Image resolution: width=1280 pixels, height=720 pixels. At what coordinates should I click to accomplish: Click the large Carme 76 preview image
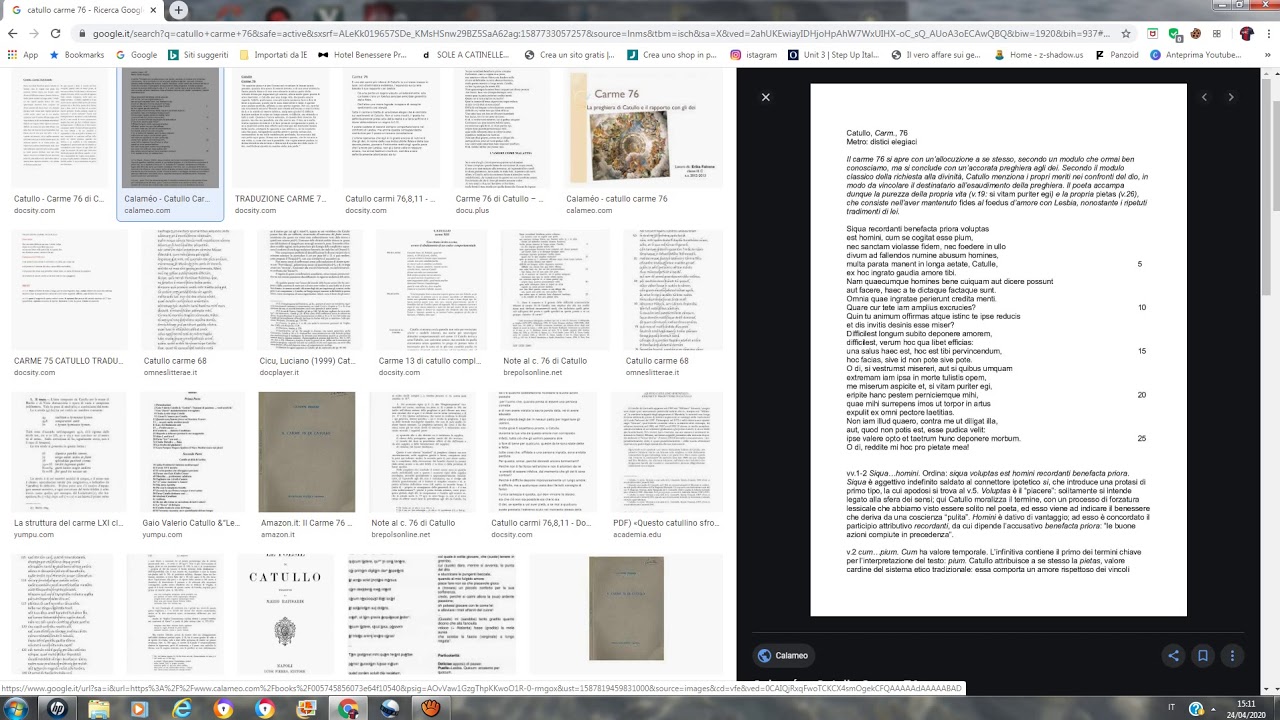[x=998, y=349]
